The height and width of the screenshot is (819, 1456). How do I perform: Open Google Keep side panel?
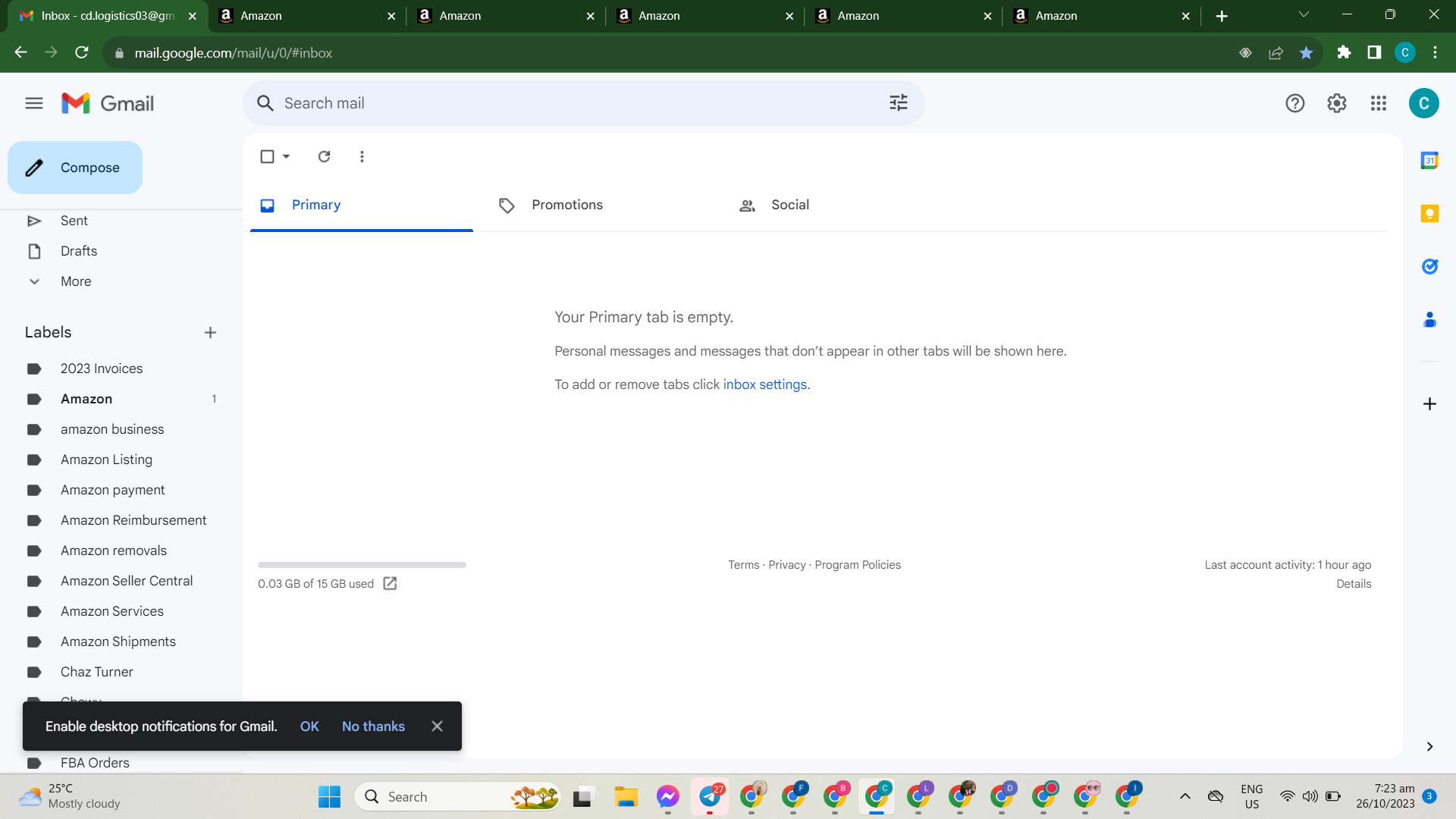tap(1429, 214)
